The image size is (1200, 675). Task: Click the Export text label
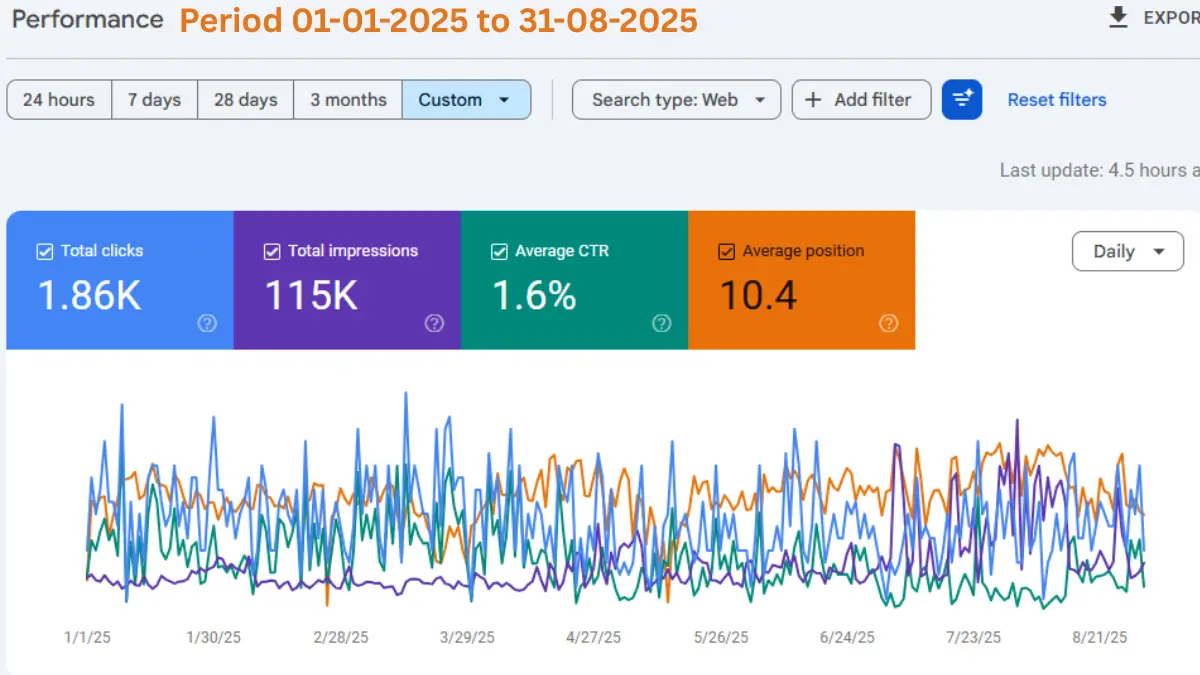pyautogui.click(x=1171, y=18)
